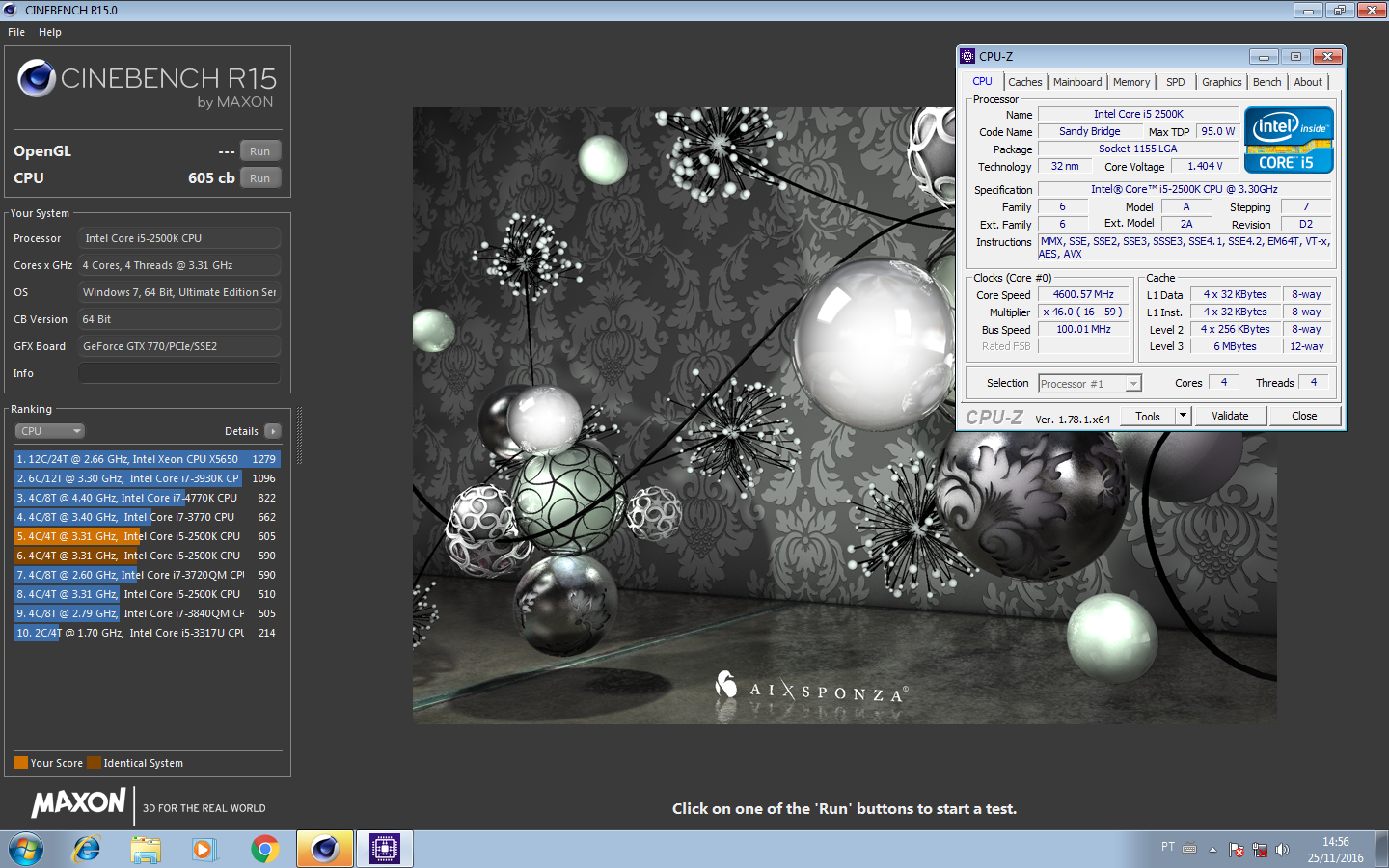Image resolution: width=1389 pixels, height=868 pixels.
Task: Click the Identical System brown legend swatch
Action: tap(94, 763)
